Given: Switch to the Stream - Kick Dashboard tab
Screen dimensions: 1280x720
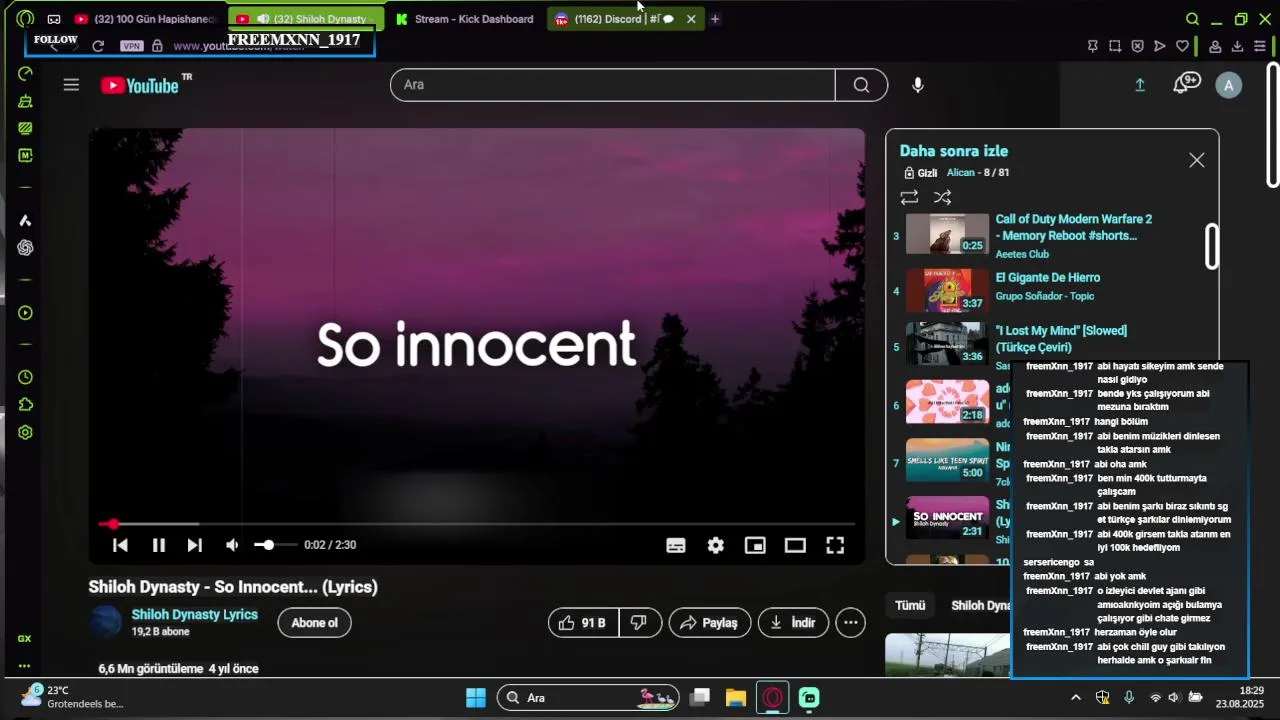Looking at the screenshot, I should pos(466,19).
